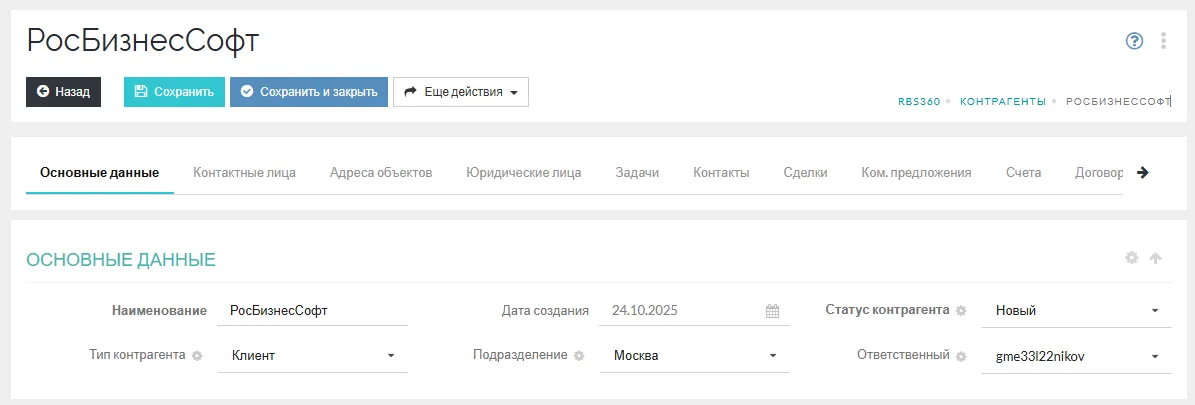Open the help question mark icon
The height and width of the screenshot is (405, 1195).
1133,41
